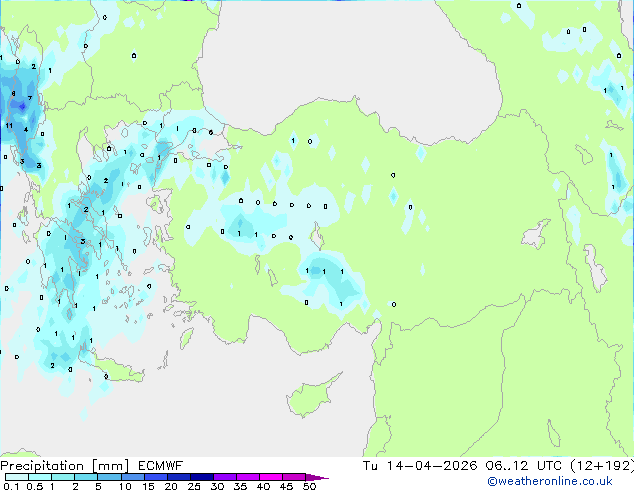Image resolution: width=634 pixels, height=490 pixels.
Task: Click the "Tu 14-04-2026" date text
Action: click(x=420, y=466)
